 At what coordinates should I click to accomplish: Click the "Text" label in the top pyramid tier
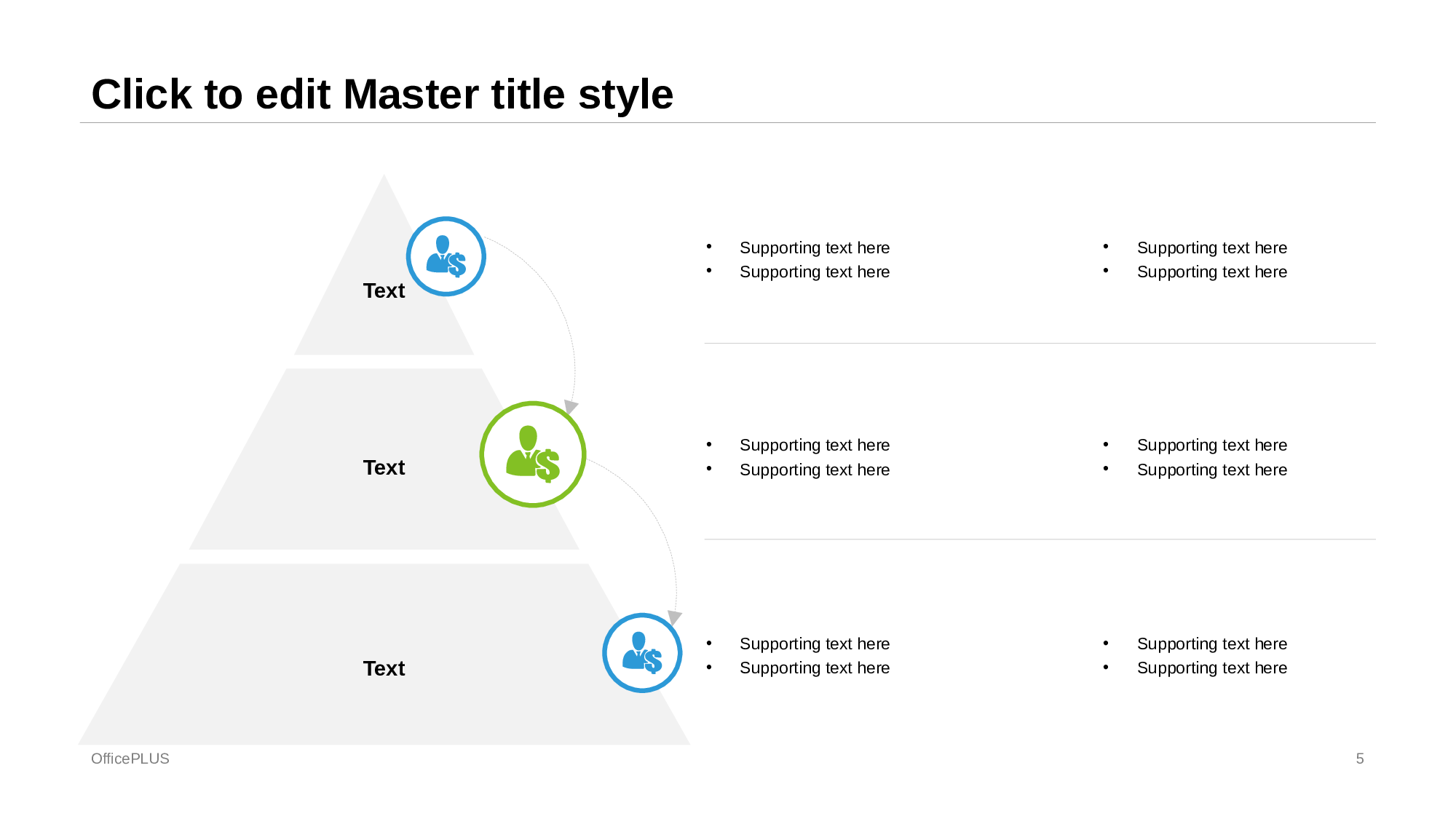pos(384,290)
